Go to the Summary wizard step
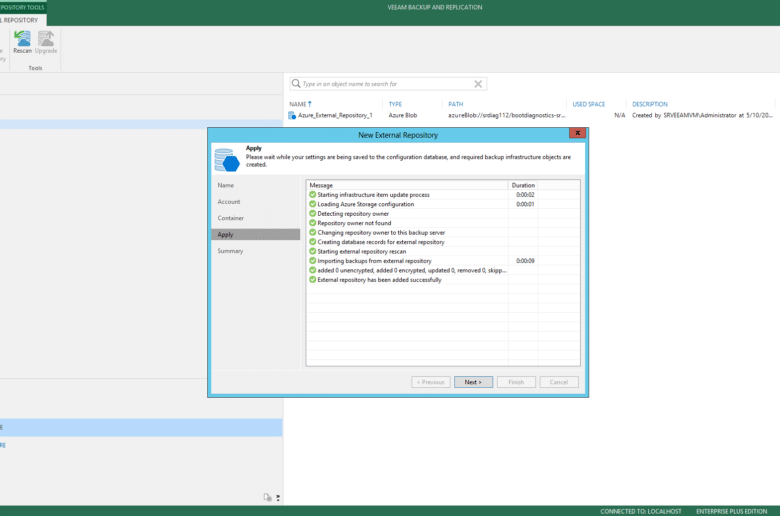Screen dimensions: 780x516 pos(230,251)
